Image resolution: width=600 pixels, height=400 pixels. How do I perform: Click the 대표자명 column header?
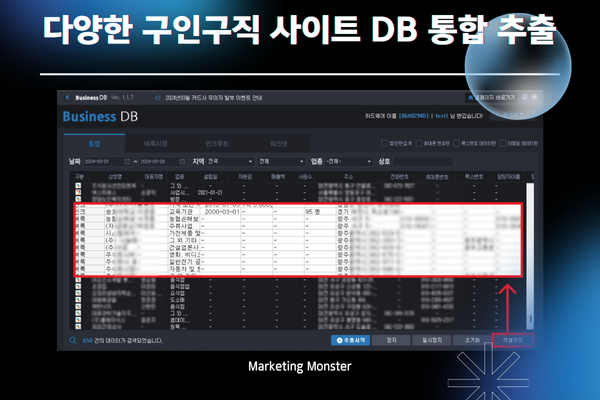click(154, 177)
